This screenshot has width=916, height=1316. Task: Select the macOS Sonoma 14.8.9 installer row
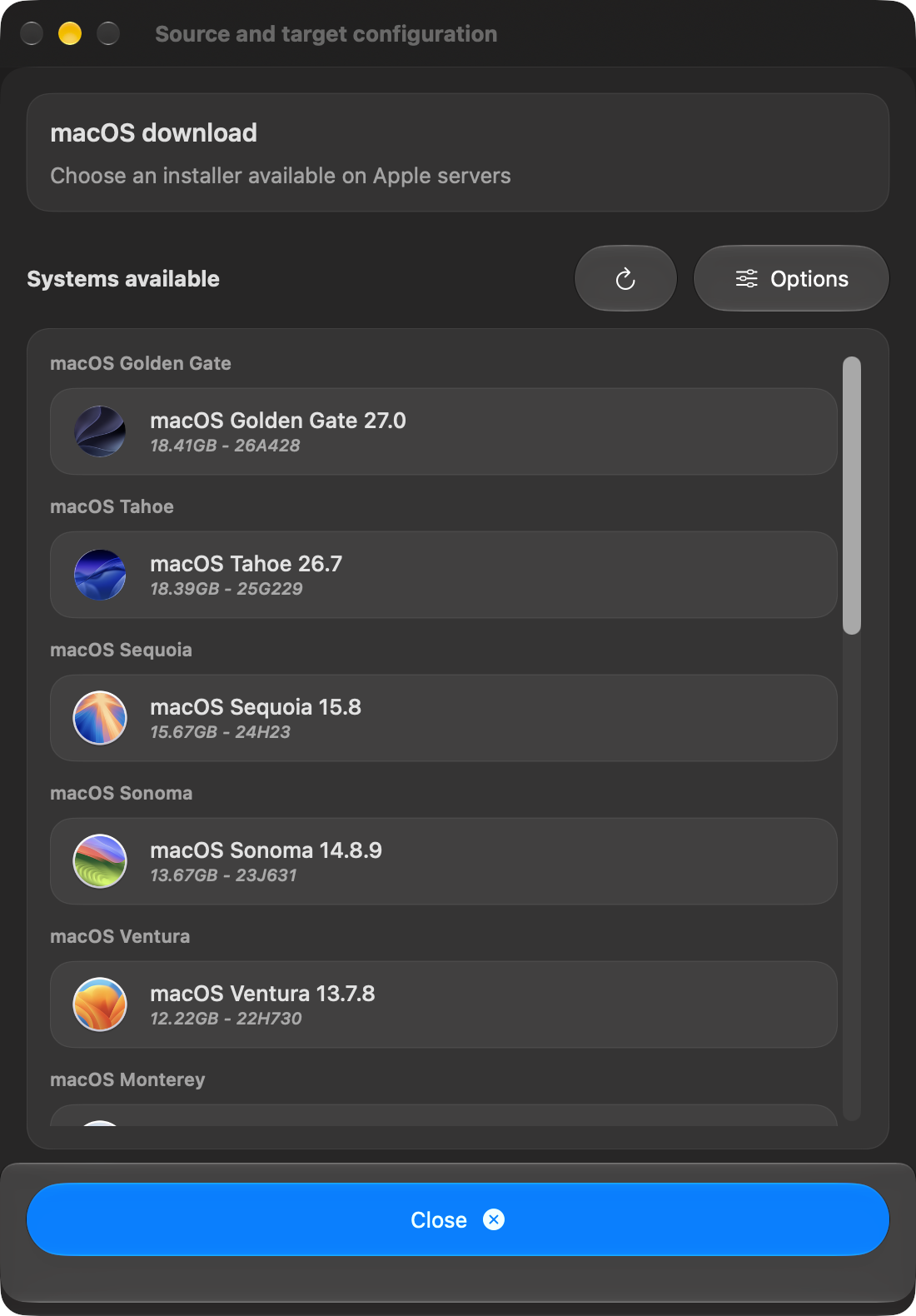pyautogui.click(x=444, y=861)
